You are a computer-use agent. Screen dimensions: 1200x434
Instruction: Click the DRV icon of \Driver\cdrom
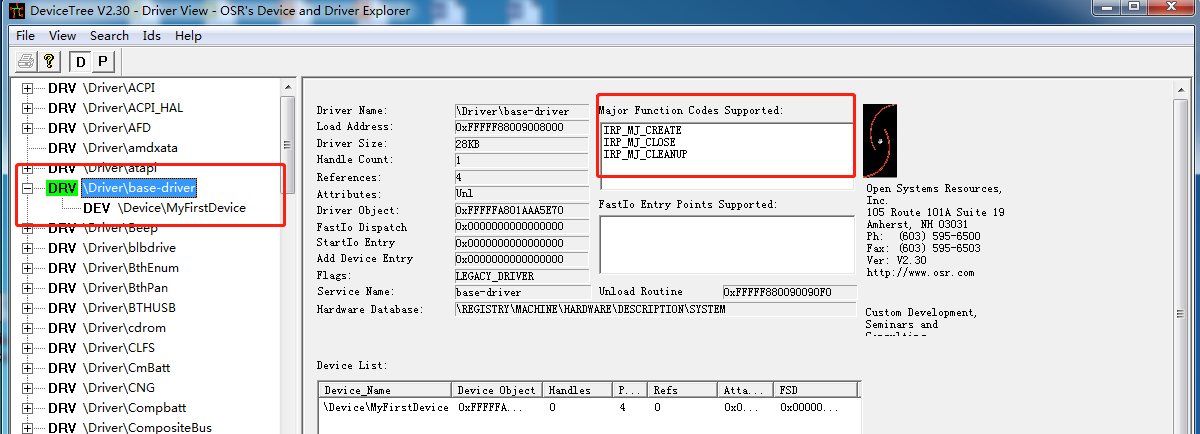tap(62, 328)
